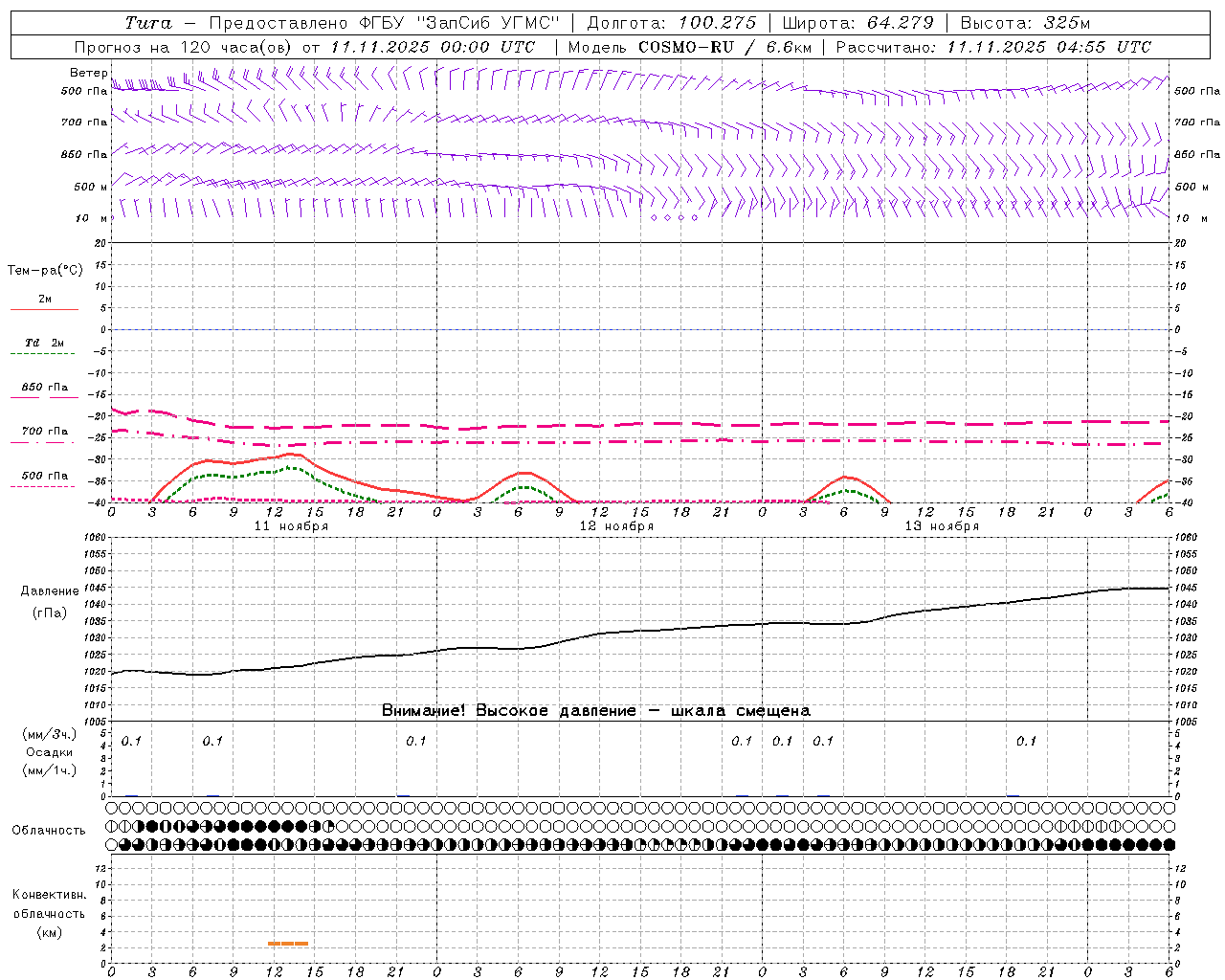Click the "1060" value on left pressure axis

coord(94,537)
